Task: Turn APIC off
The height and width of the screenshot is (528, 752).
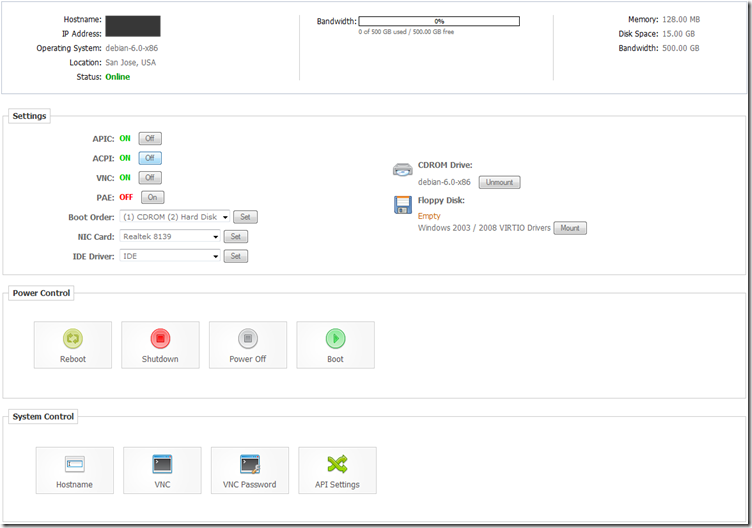Action: (150, 139)
